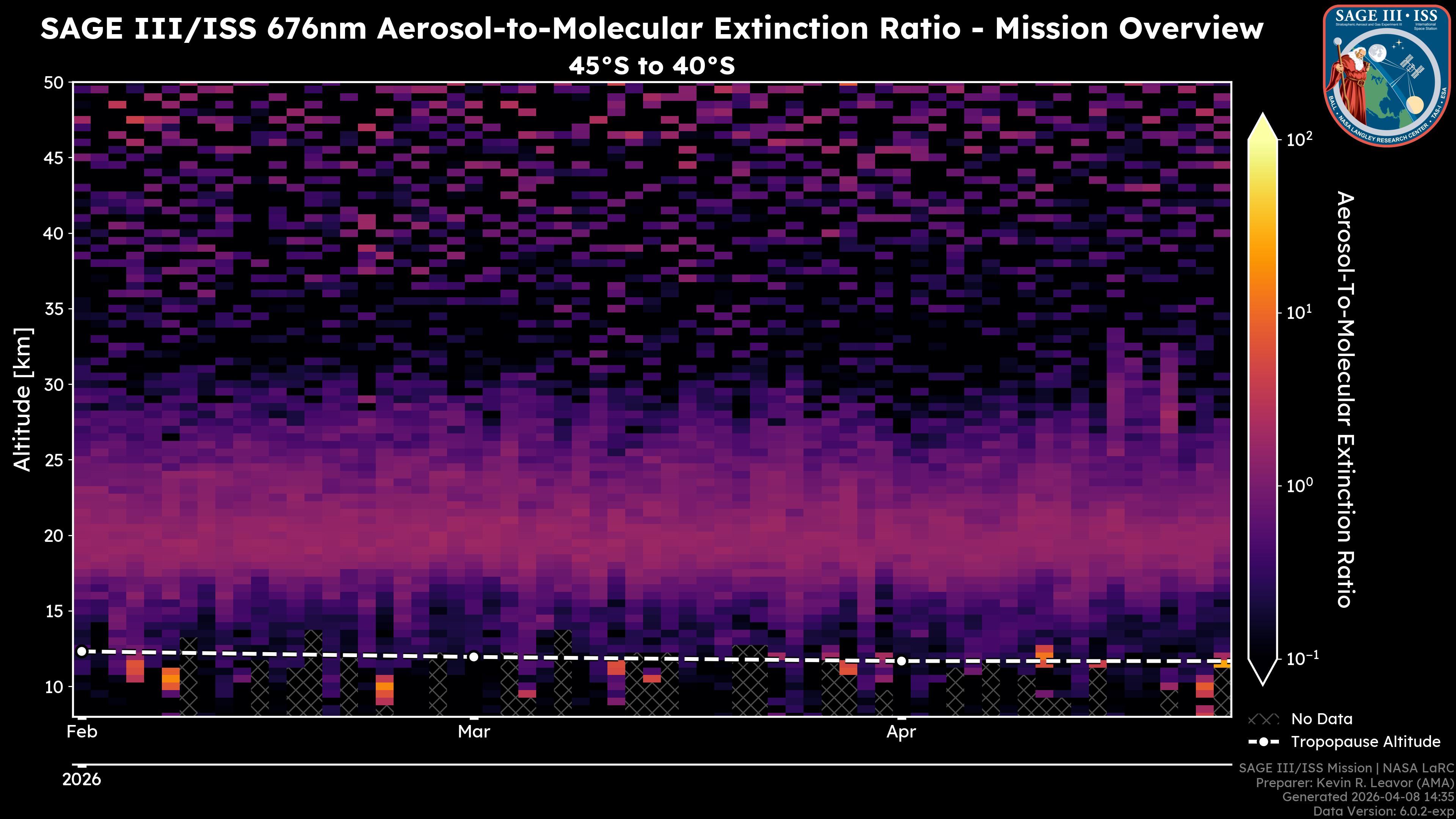Click the colorbar near the 10⁰ tick
Viewport: 1456px width, 819px height.
(x=1263, y=485)
